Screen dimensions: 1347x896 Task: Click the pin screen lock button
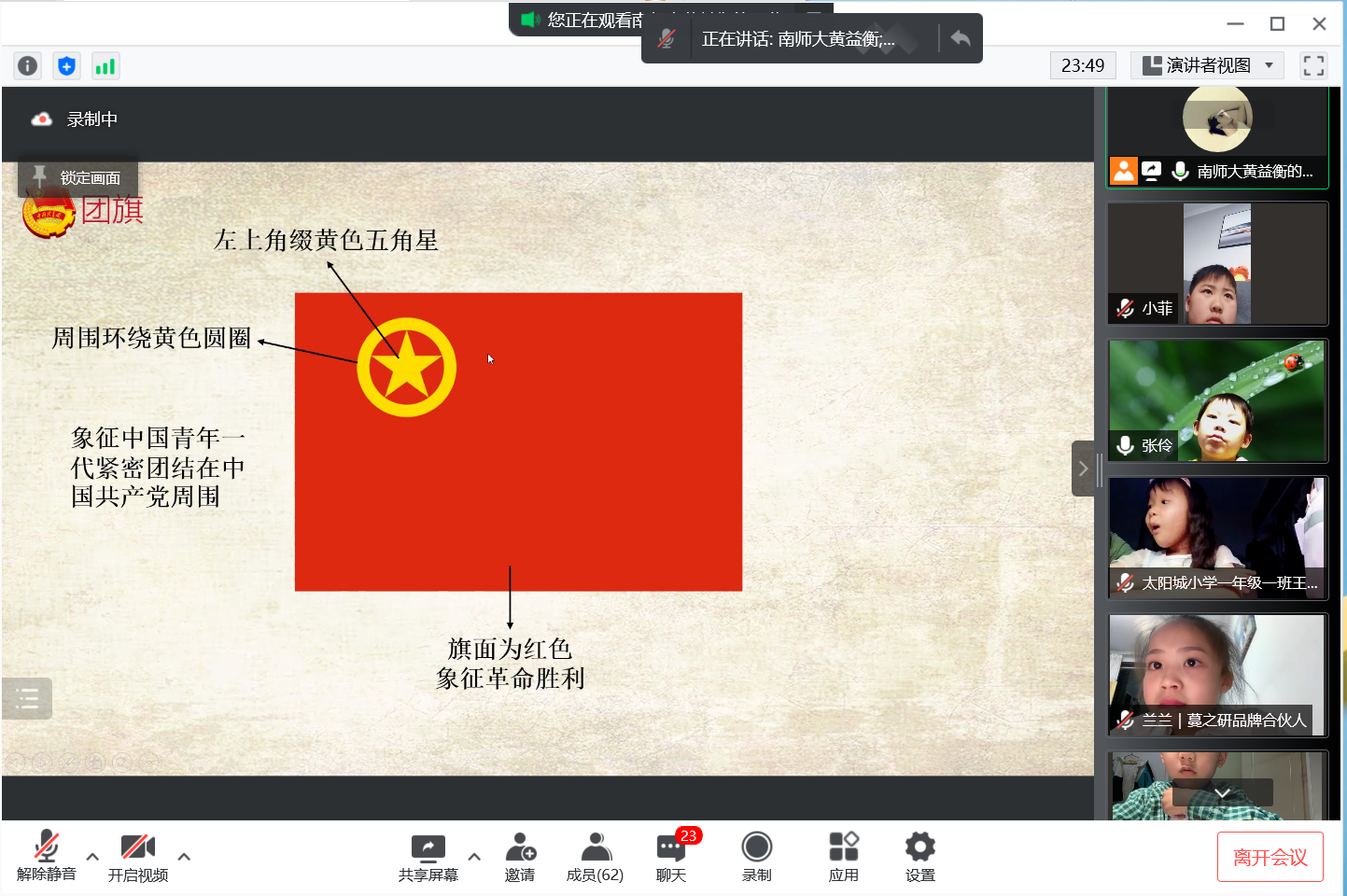pyautogui.click(x=78, y=177)
